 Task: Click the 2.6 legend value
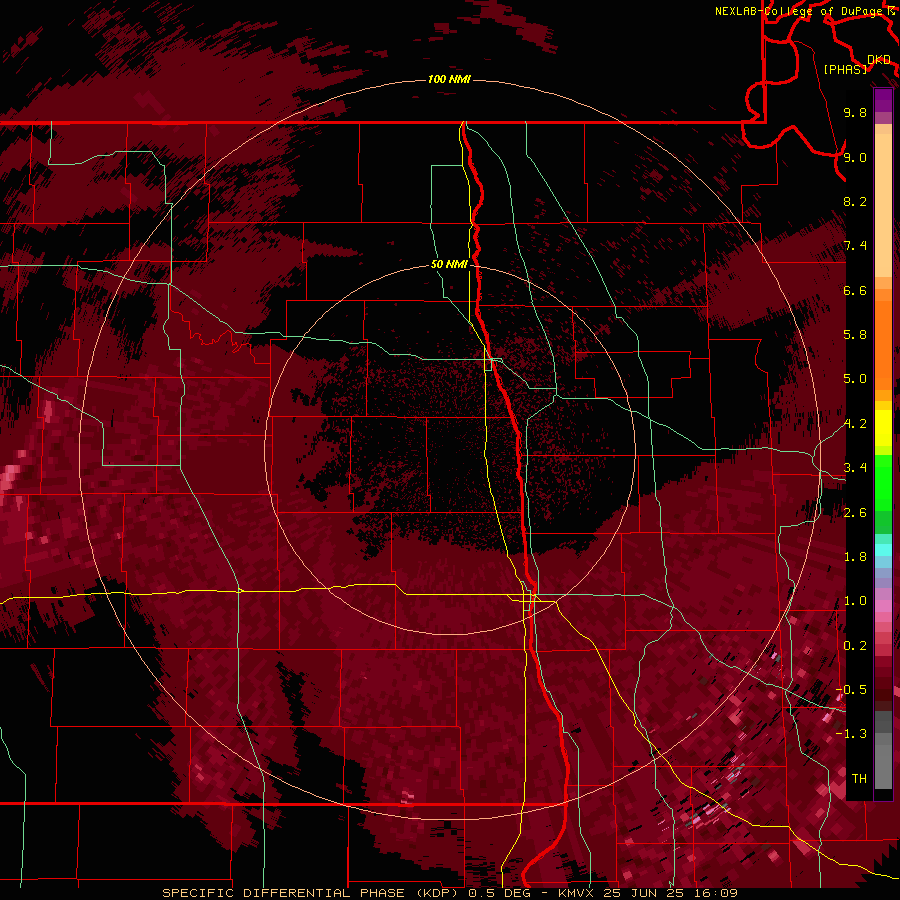click(x=855, y=513)
